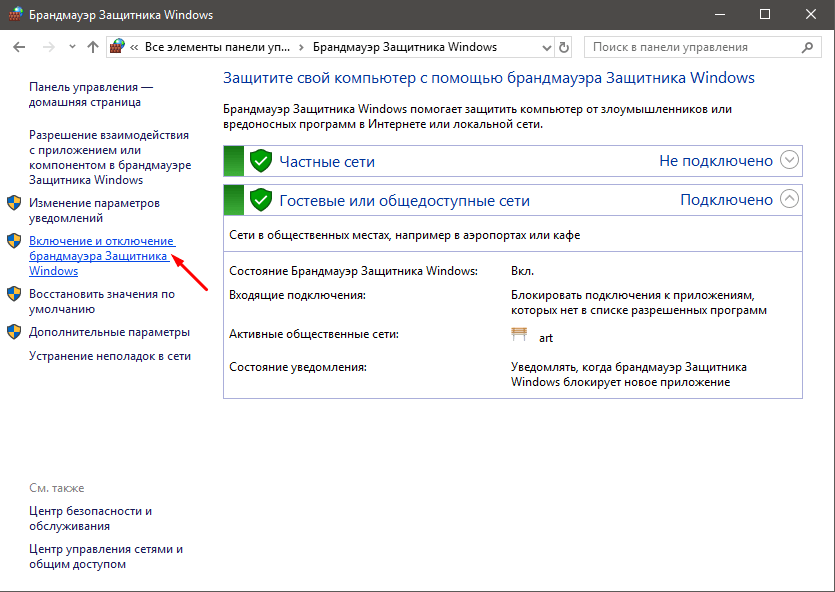Maximize the firewall window

click(765, 14)
